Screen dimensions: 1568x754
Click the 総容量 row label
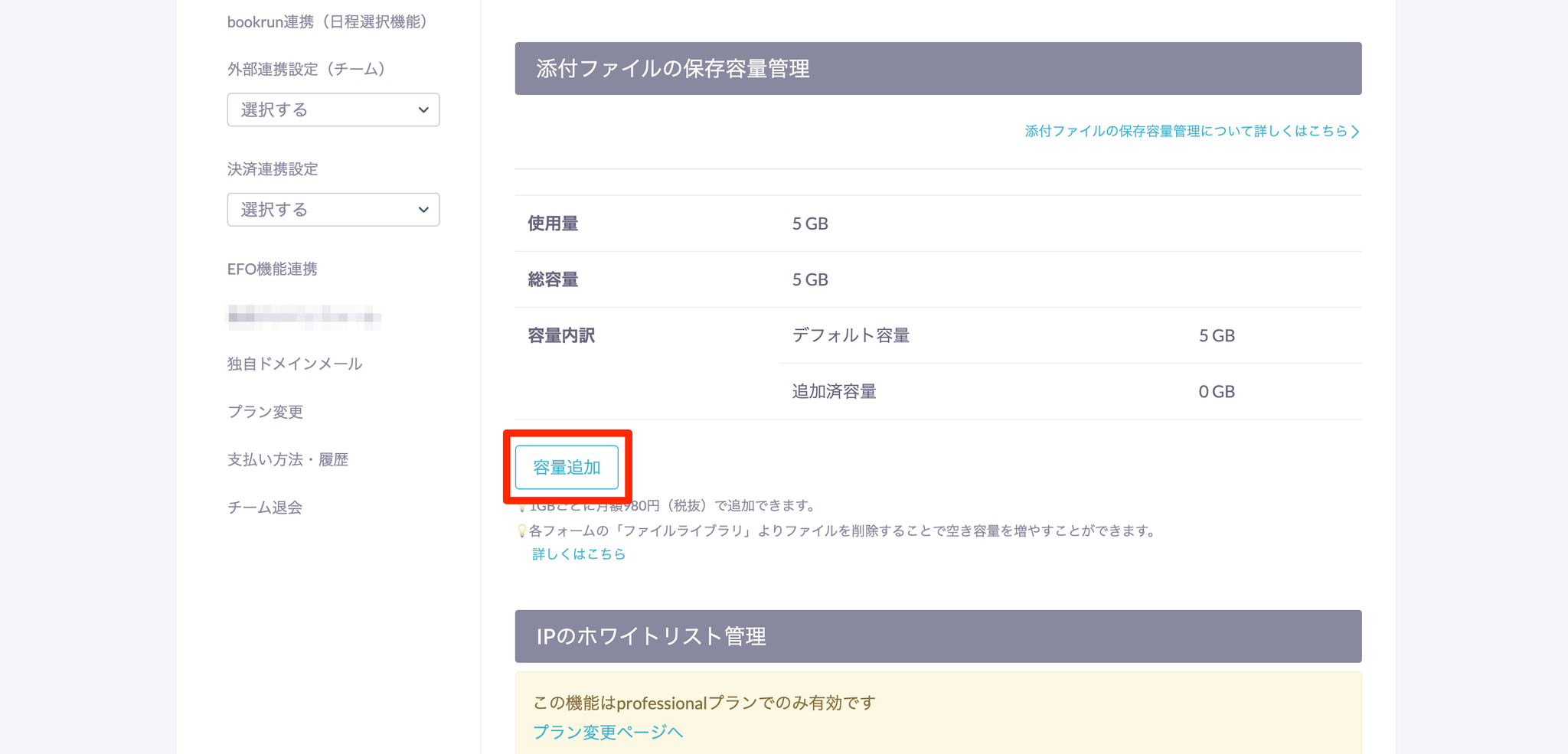(x=553, y=280)
